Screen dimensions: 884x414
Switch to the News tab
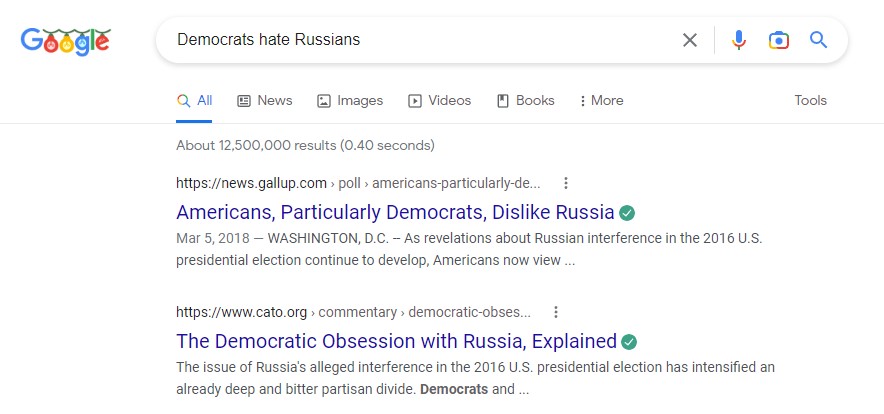tap(264, 101)
